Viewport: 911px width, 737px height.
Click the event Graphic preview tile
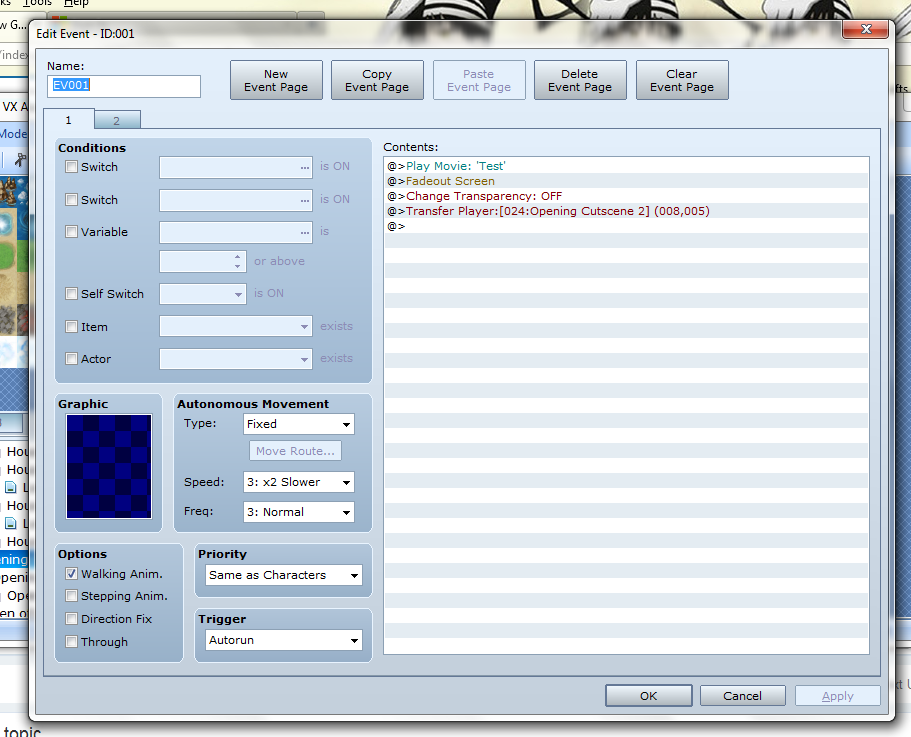(x=109, y=466)
